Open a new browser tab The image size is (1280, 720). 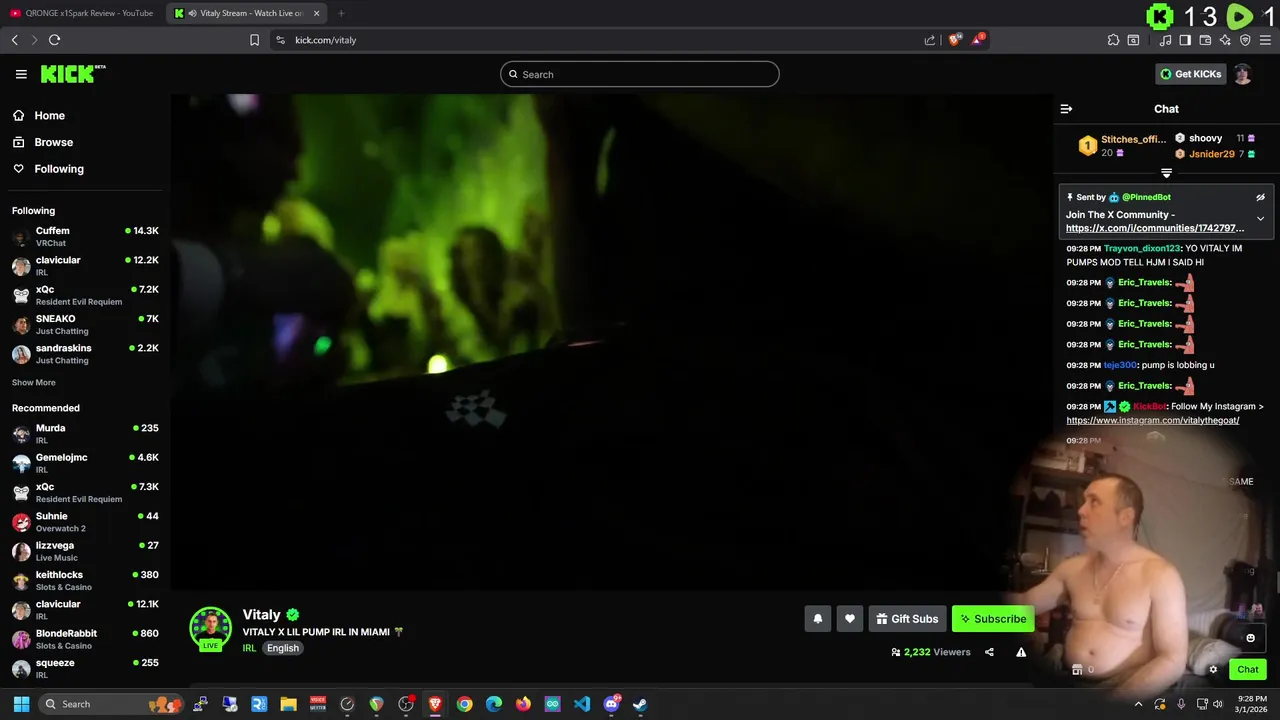[x=341, y=13]
